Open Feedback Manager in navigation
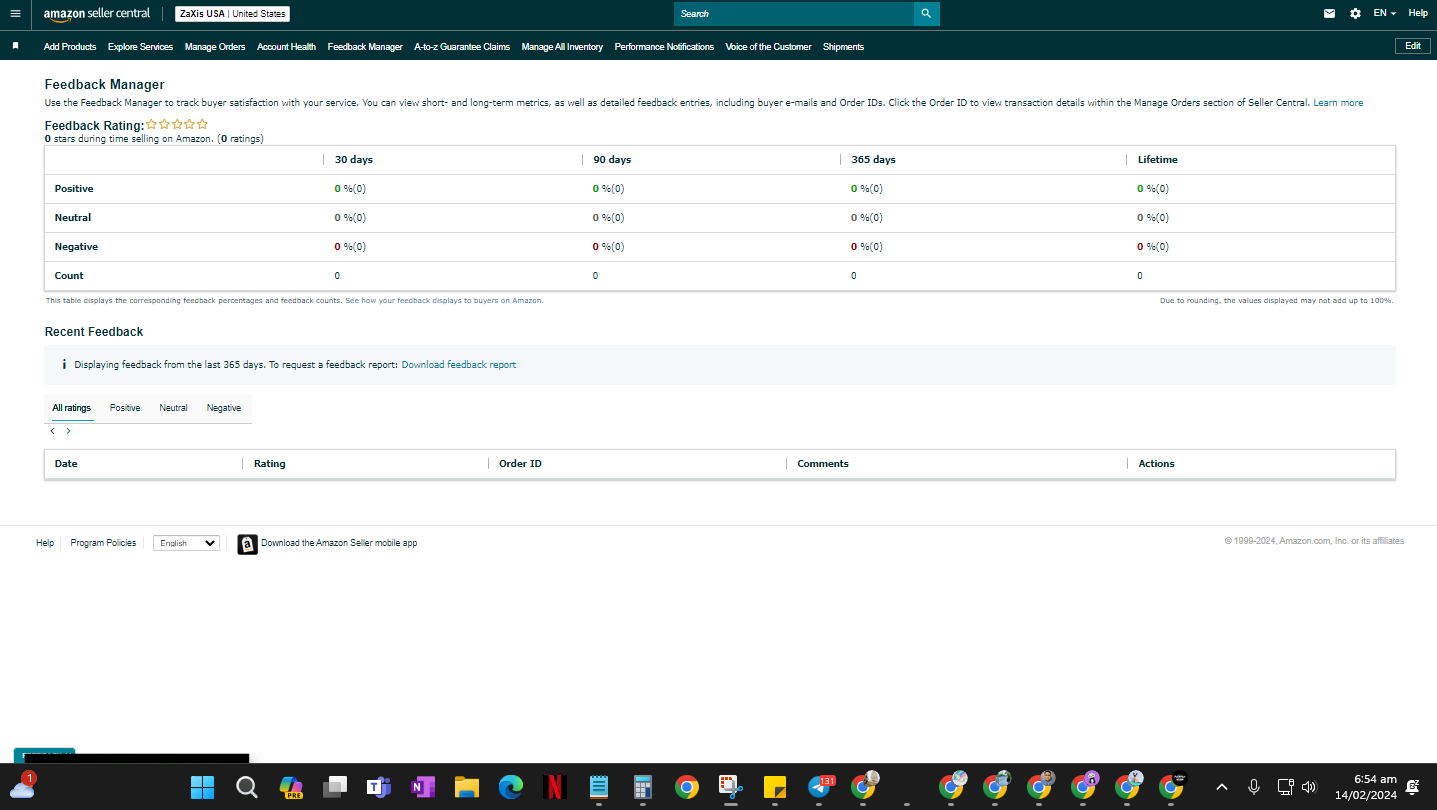1437x810 pixels. pos(365,47)
